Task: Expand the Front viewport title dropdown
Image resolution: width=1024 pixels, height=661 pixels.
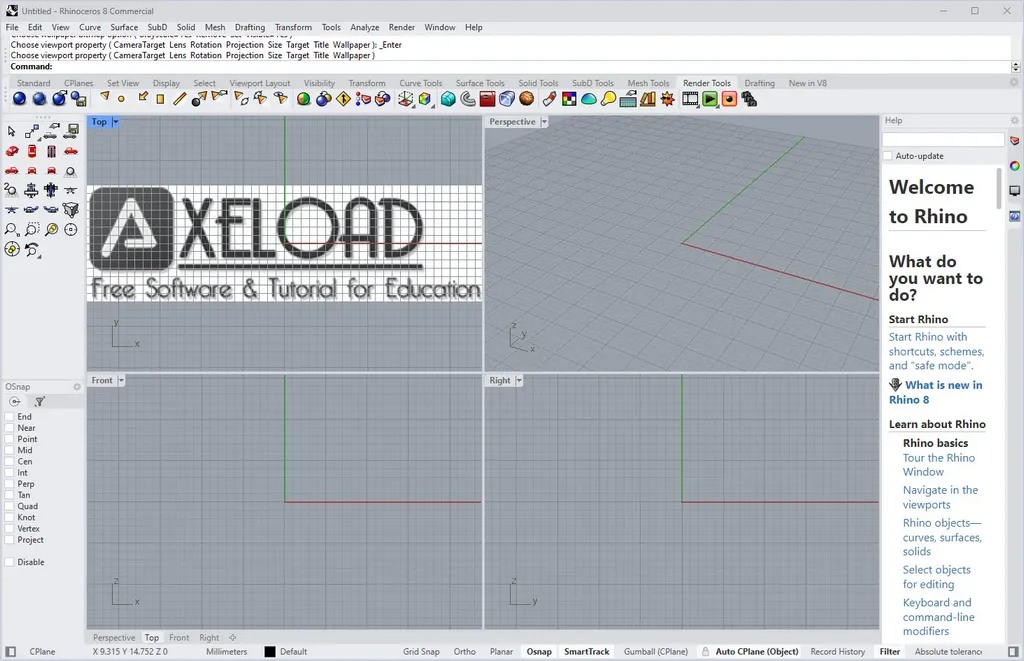Action: pos(121,380)
